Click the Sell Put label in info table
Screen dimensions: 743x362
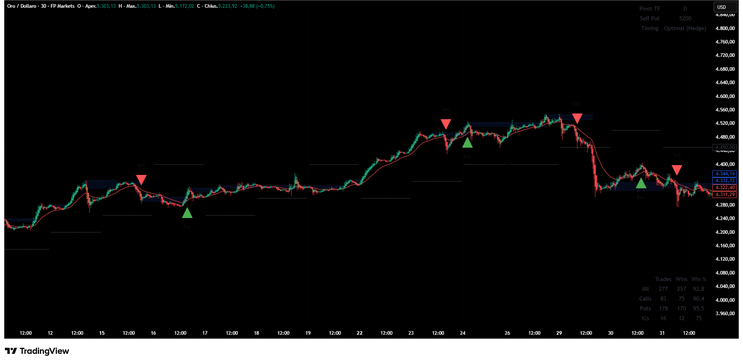(650, 18)
